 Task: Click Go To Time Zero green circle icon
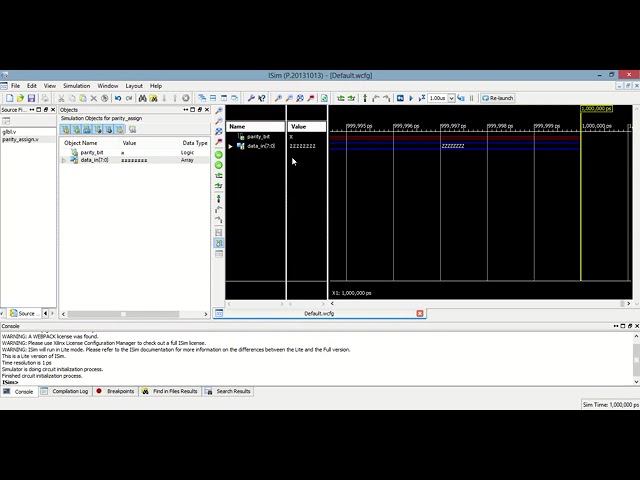click(219, 155)
